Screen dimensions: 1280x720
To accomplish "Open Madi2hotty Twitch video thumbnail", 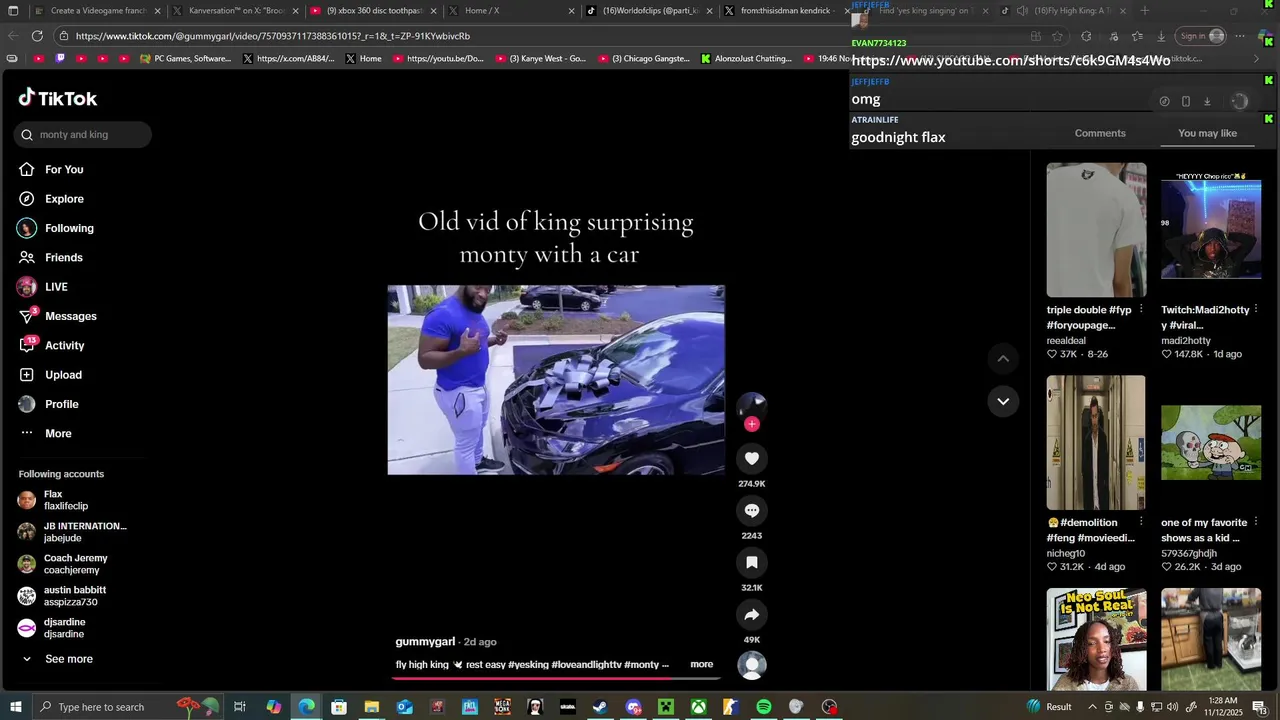I will 1211,230.
